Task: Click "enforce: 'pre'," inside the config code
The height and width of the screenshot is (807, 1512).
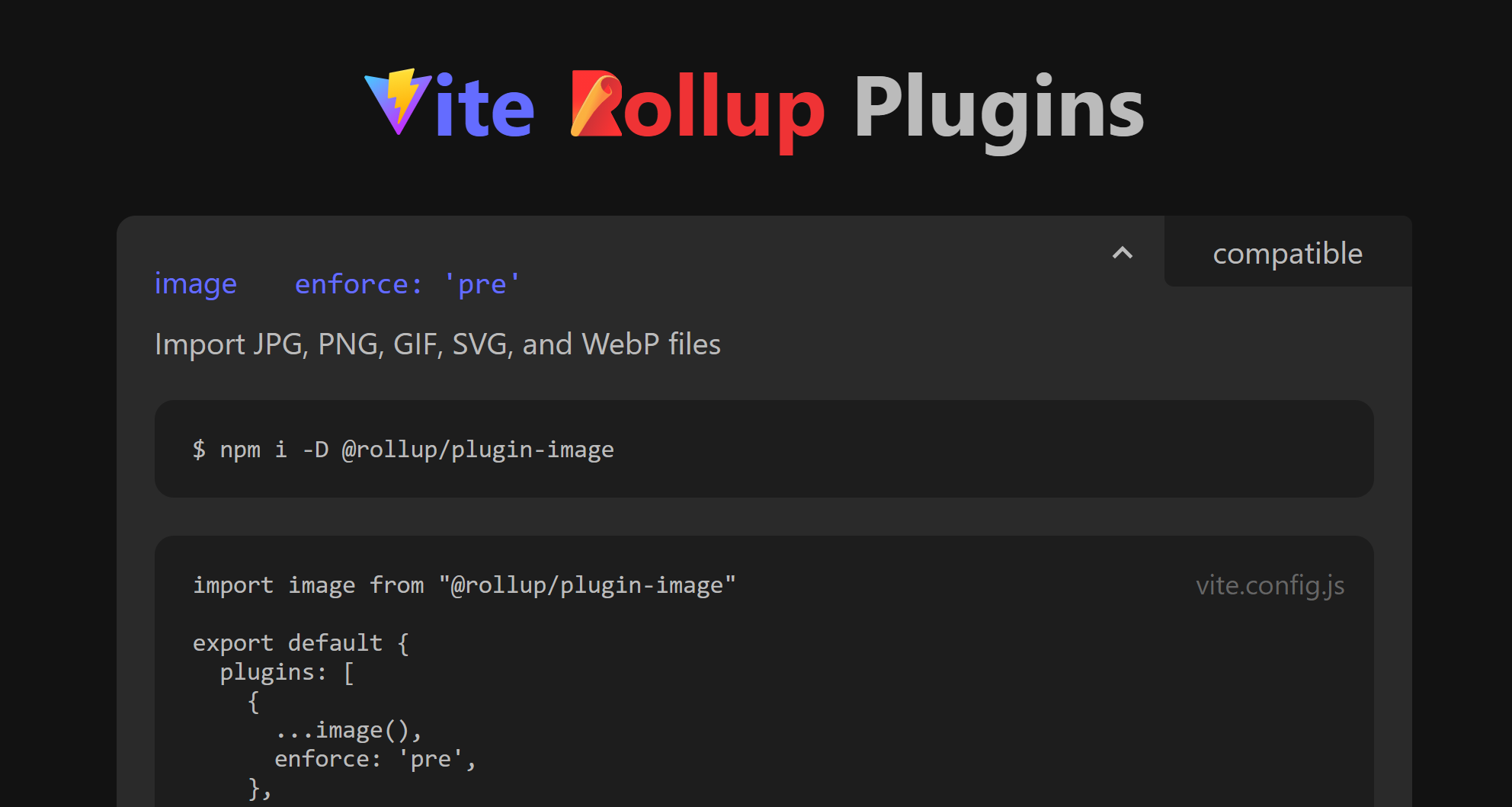Action: coord(375,759)
